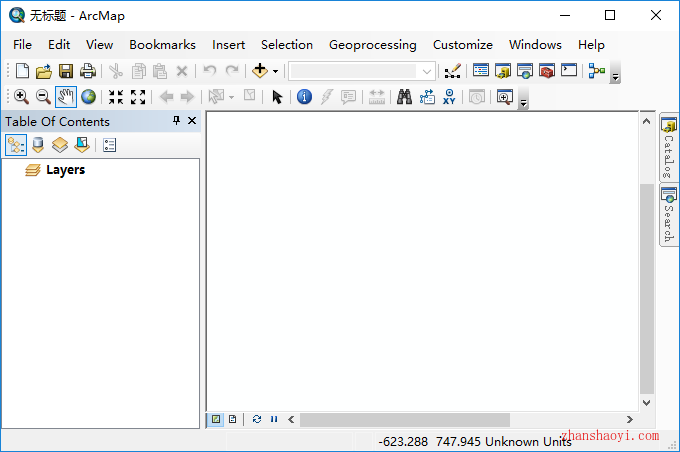This screenshot has height=452, width=680.
Task: Open the Catalog window toolbar icon
Action: click(503, 71)
